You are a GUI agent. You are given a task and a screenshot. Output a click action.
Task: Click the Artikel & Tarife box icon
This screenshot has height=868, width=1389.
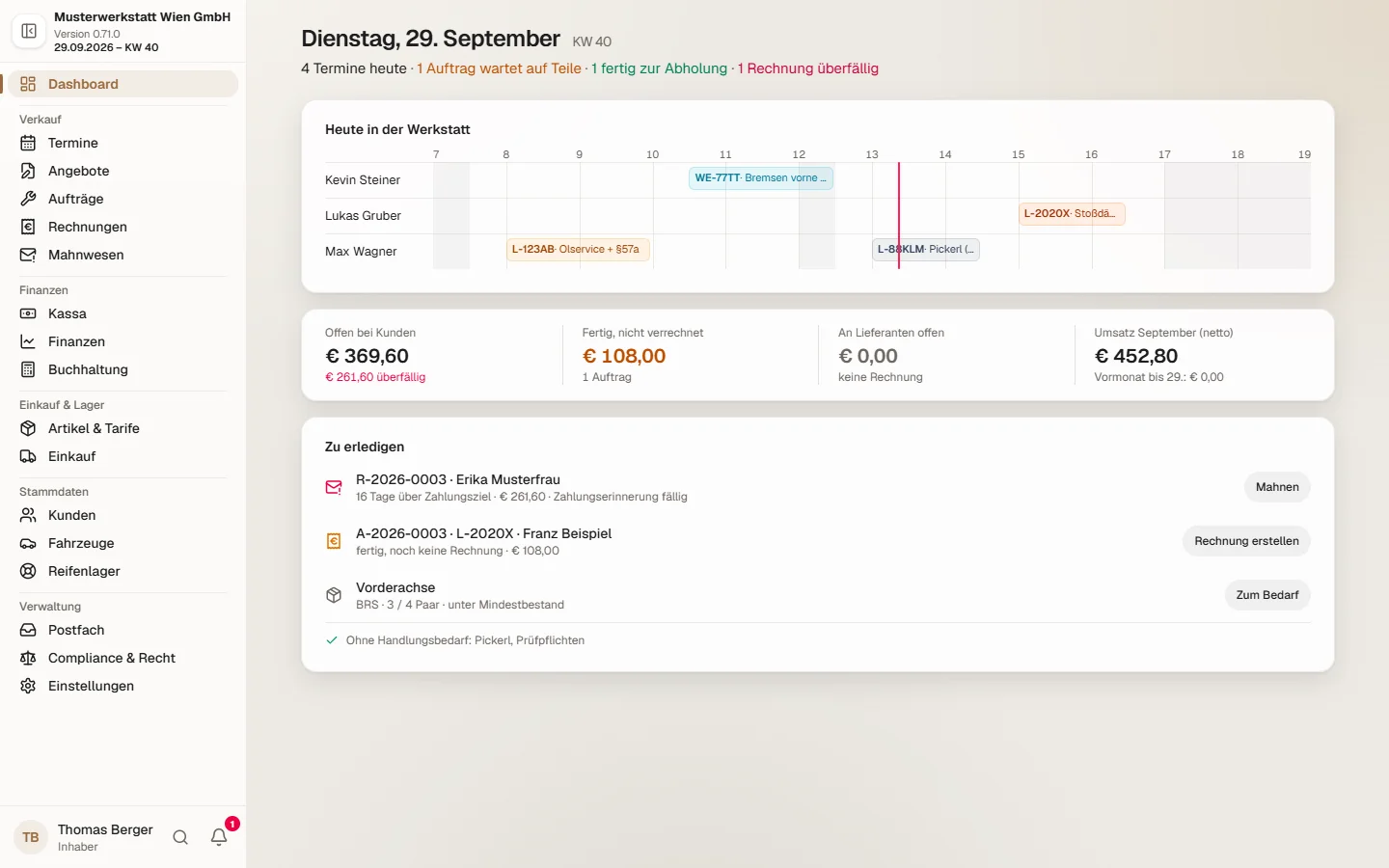tap(28, 428)
